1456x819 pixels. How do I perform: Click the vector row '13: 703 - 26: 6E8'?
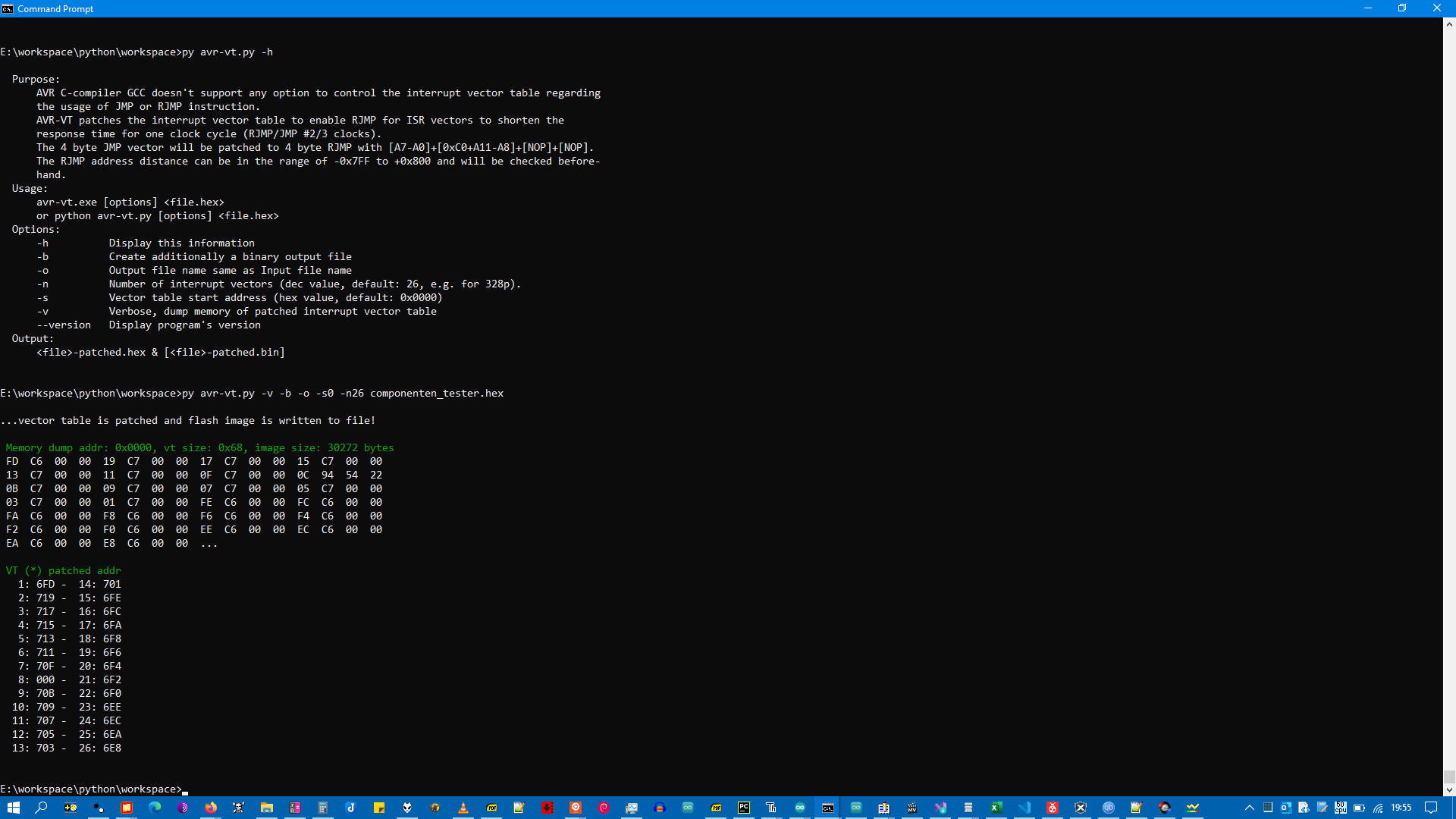[x=66, y=748]
